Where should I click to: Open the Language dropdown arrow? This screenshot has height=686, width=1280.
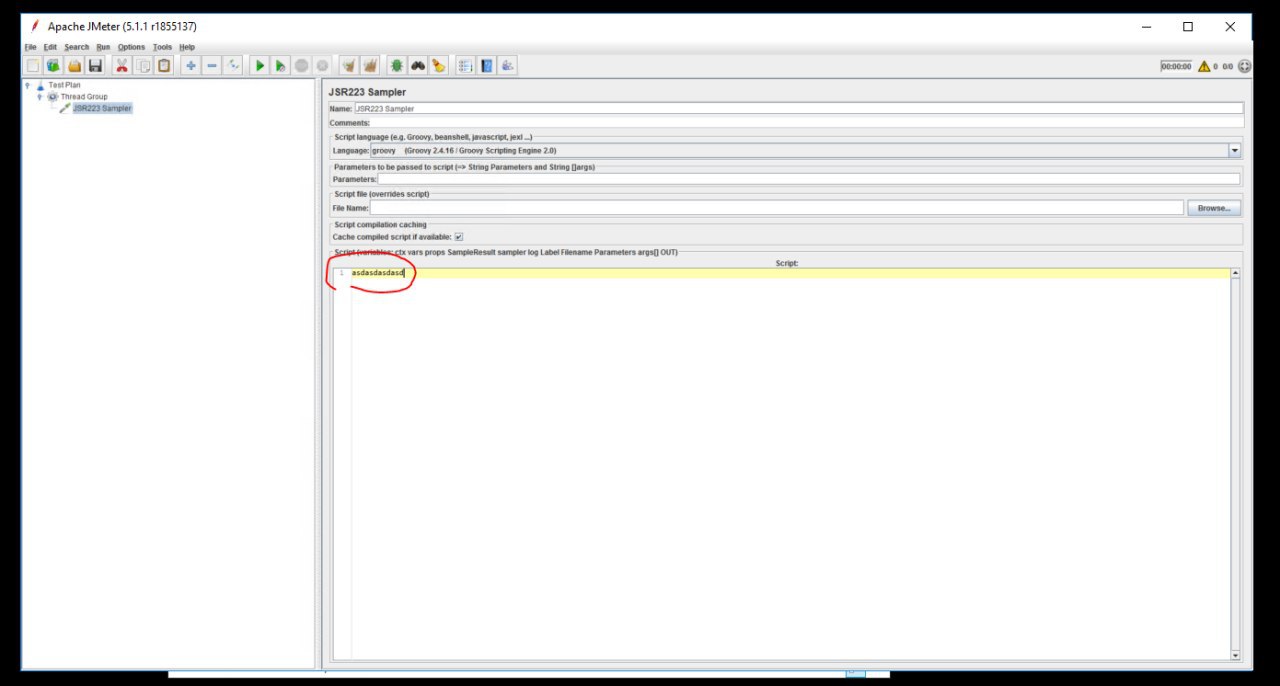pyautogui.click(x=1235, y=150)
